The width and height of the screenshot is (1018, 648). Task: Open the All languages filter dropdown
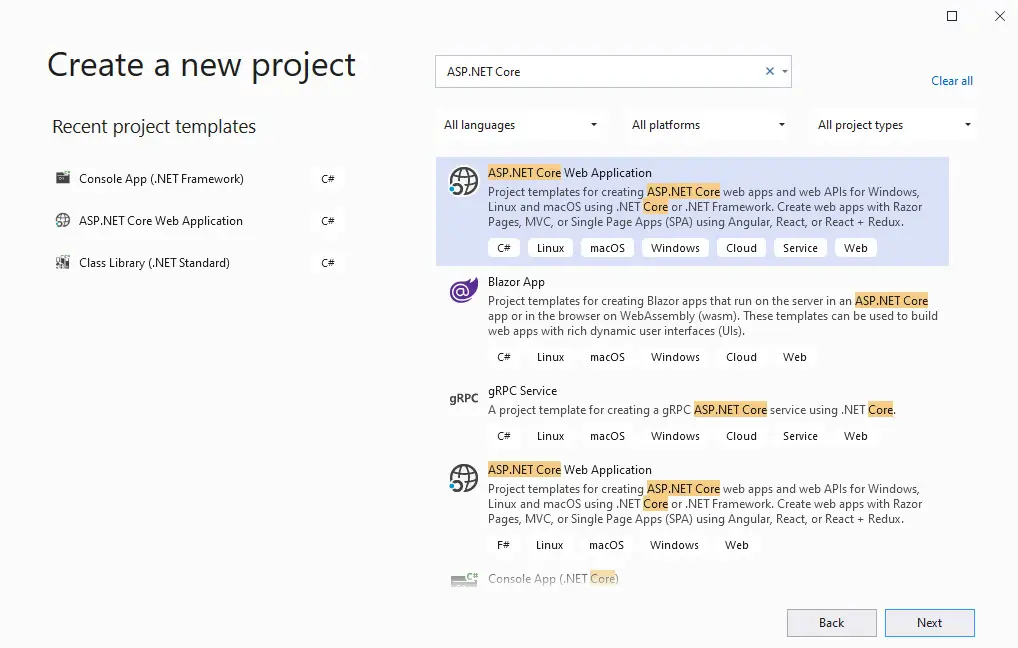tap(520, 125)
